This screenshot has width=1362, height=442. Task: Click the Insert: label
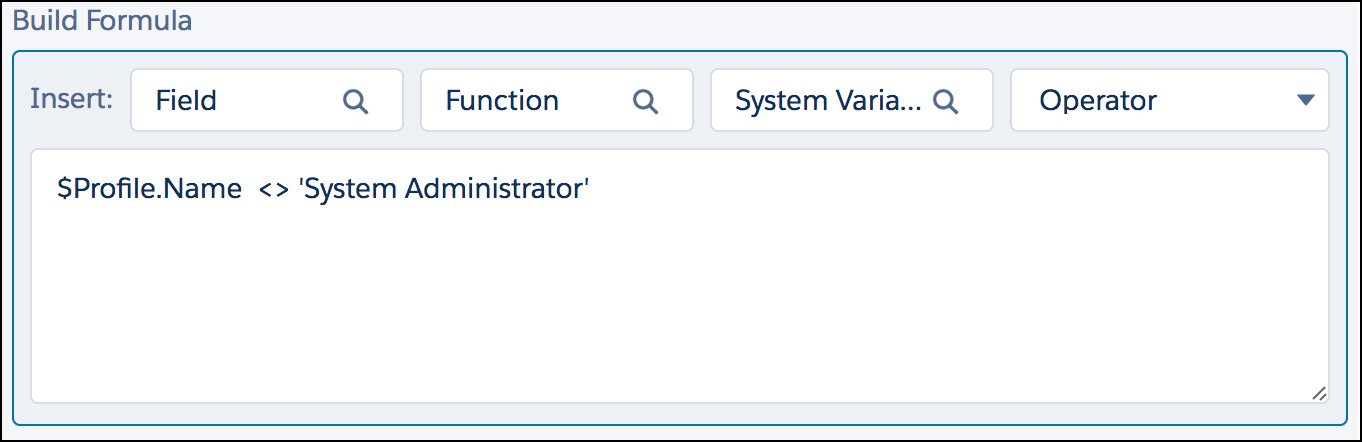pyautogui.click(x=72, y=99)
